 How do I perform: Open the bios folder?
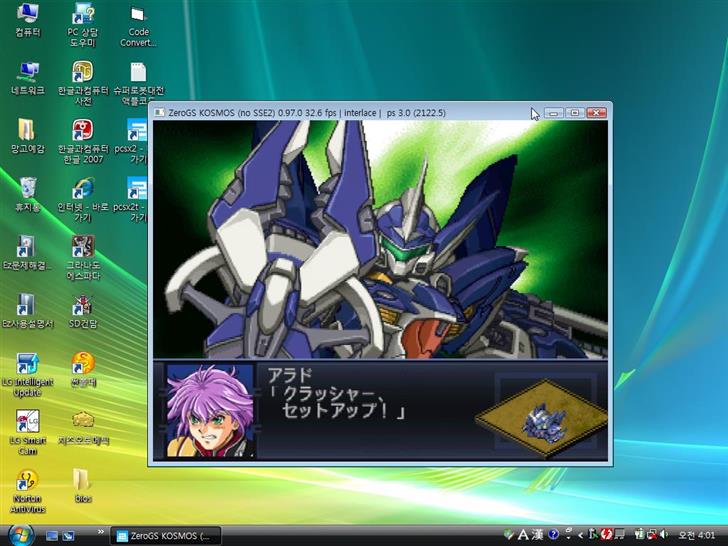click(83, 486)
